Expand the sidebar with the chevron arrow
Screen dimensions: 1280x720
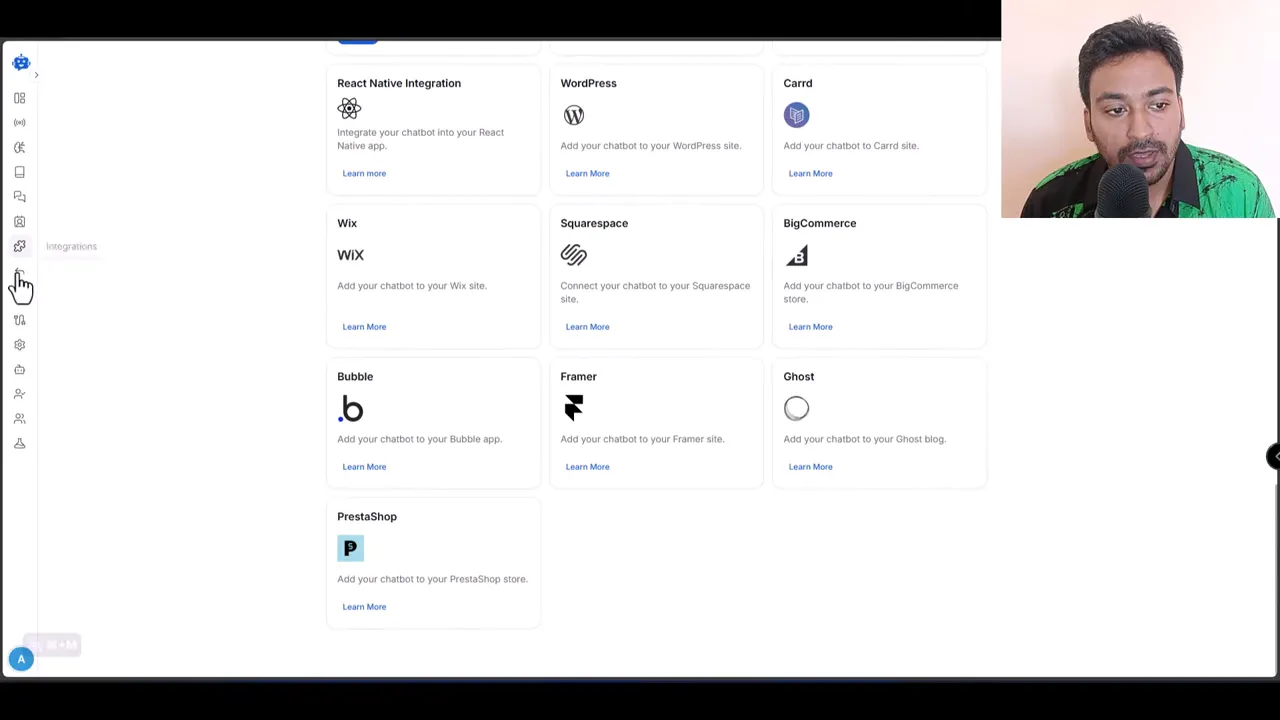click(36, 73)
